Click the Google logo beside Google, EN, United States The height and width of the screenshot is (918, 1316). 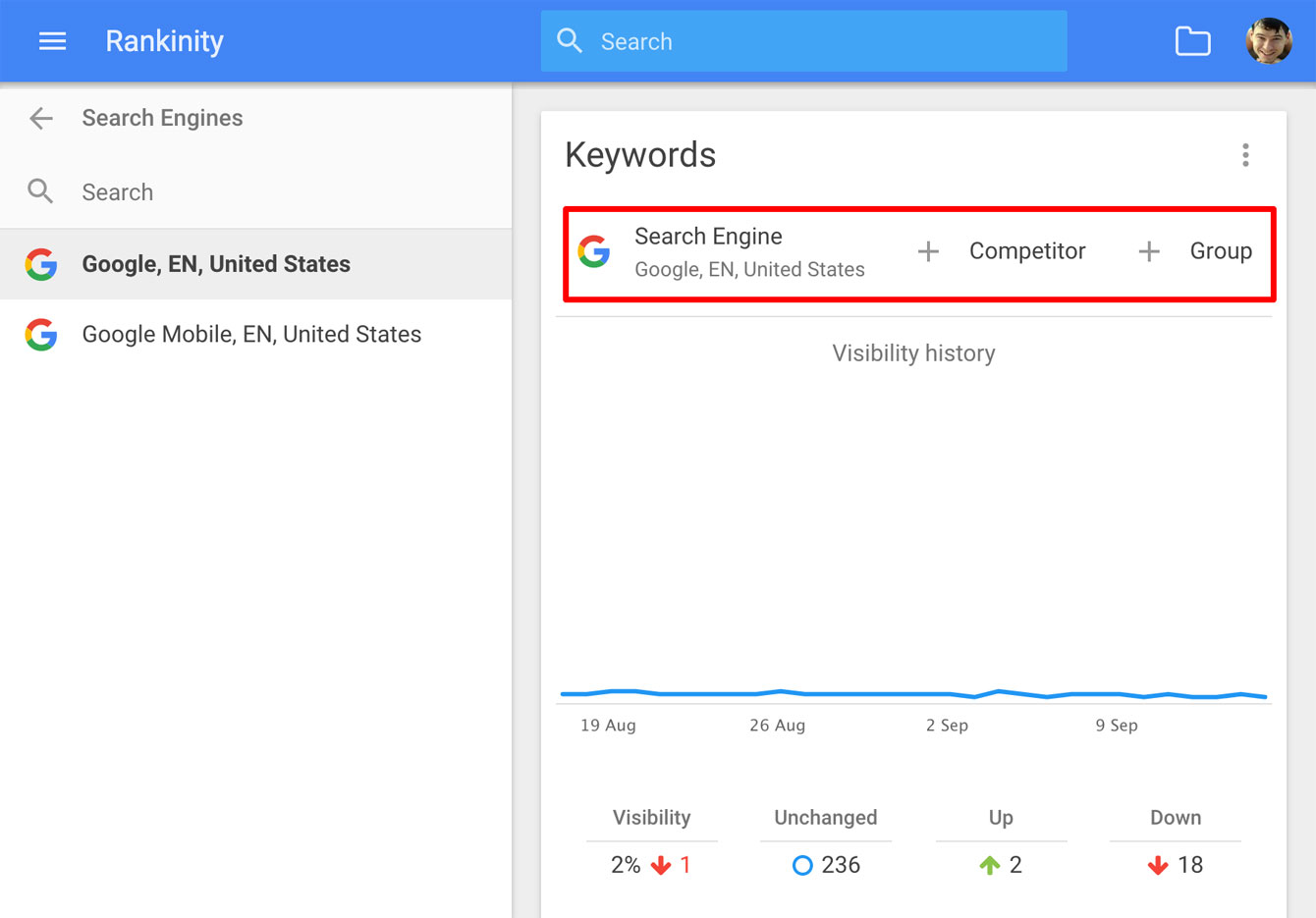[41, 264]
